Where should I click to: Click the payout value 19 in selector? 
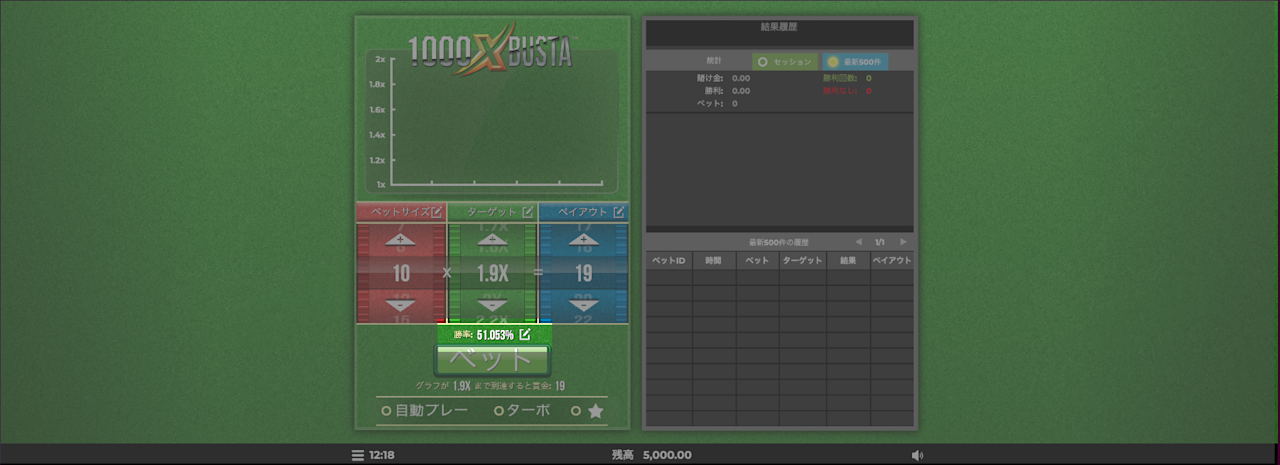click(584, 272)
